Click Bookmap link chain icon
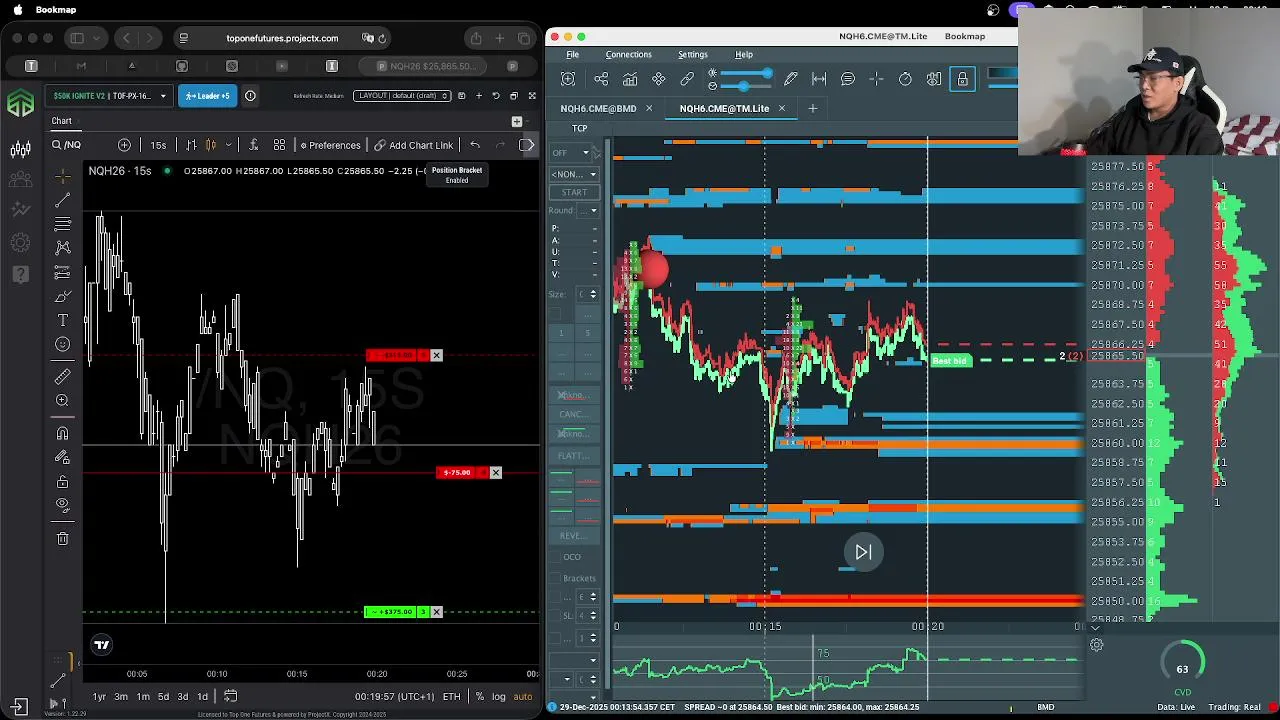Image resolution: width=1280 pixels, height=720 pixels. click(687, 79)
